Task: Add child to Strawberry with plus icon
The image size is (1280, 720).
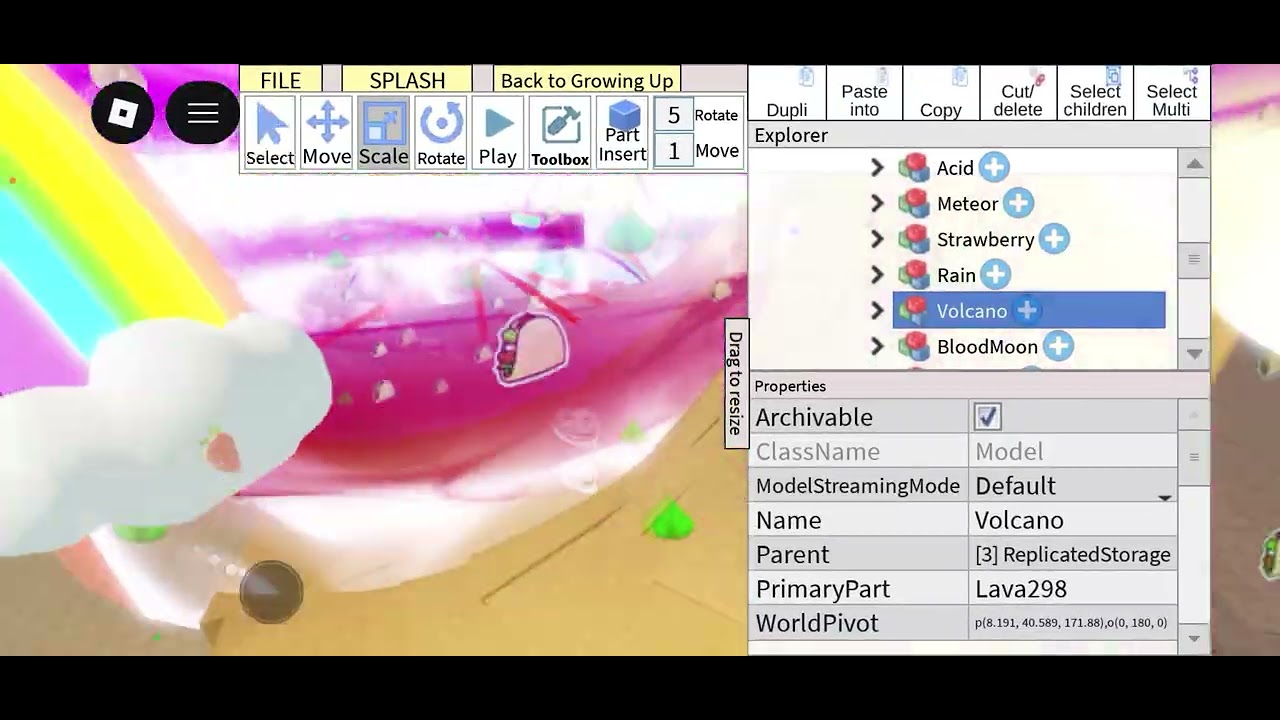Action: pos(1054,239)
